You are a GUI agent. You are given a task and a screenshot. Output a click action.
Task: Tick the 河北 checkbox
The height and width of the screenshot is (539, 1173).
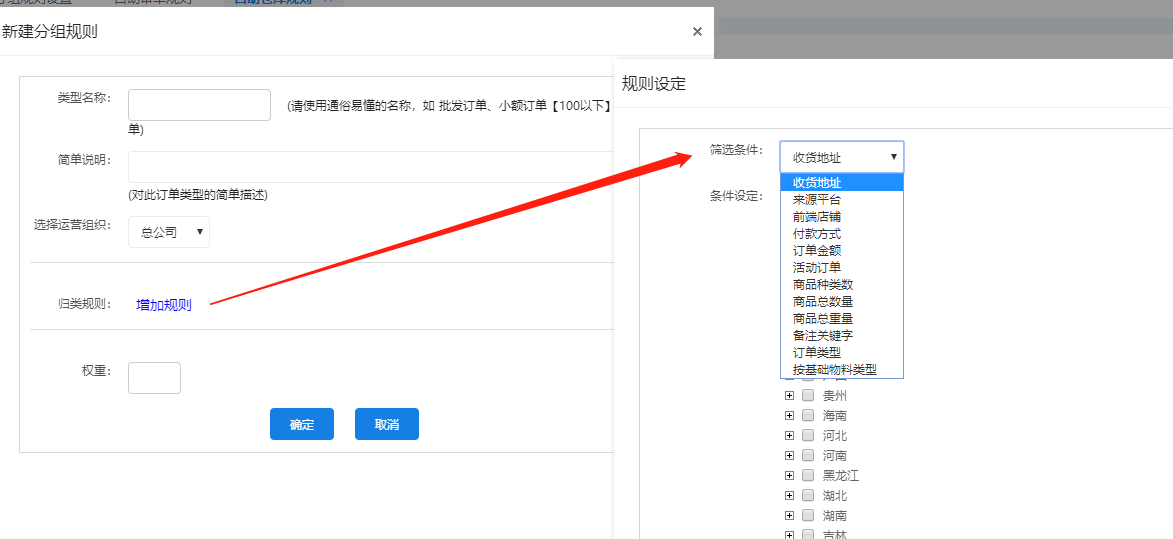808,435
